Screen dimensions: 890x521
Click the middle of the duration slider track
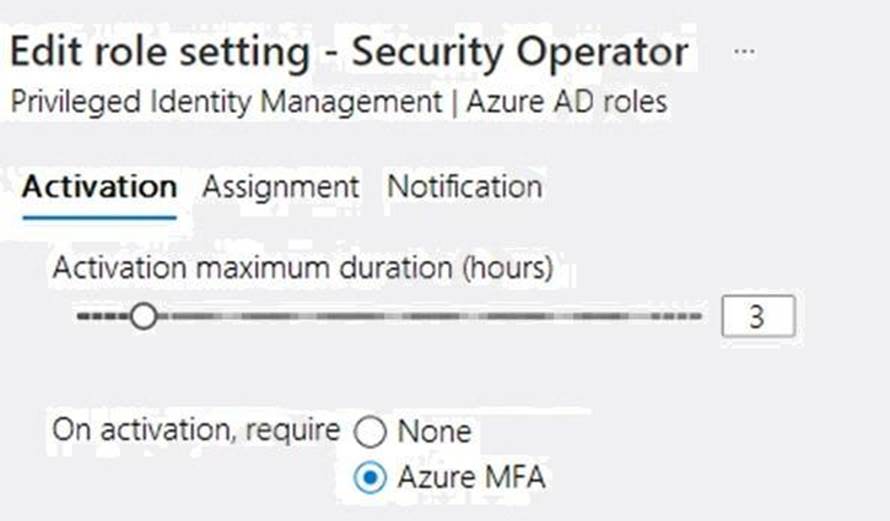(390, 317)
